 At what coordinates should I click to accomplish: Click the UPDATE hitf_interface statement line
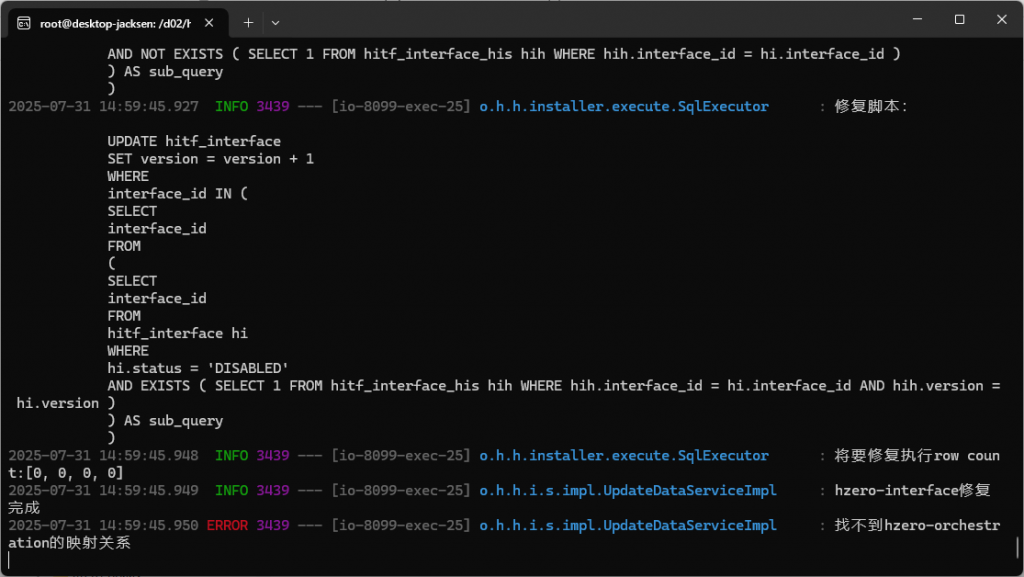(x=194, y=141)
